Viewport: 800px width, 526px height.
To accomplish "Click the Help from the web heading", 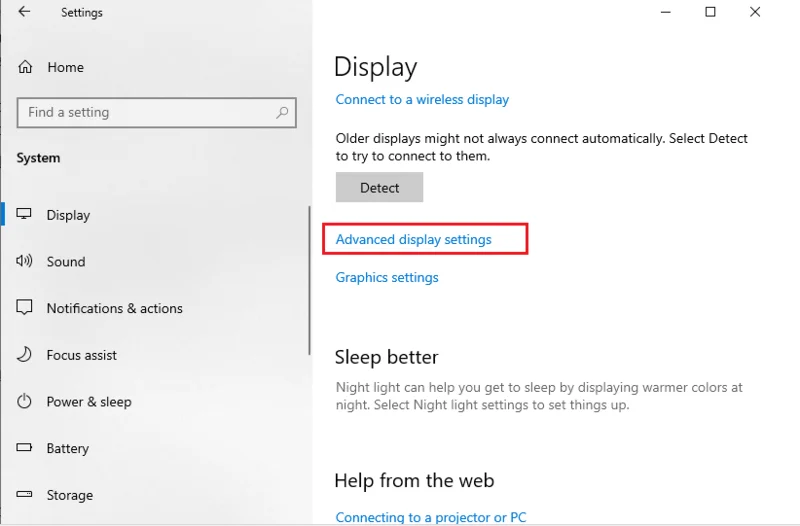I will [x=414, y=481].
